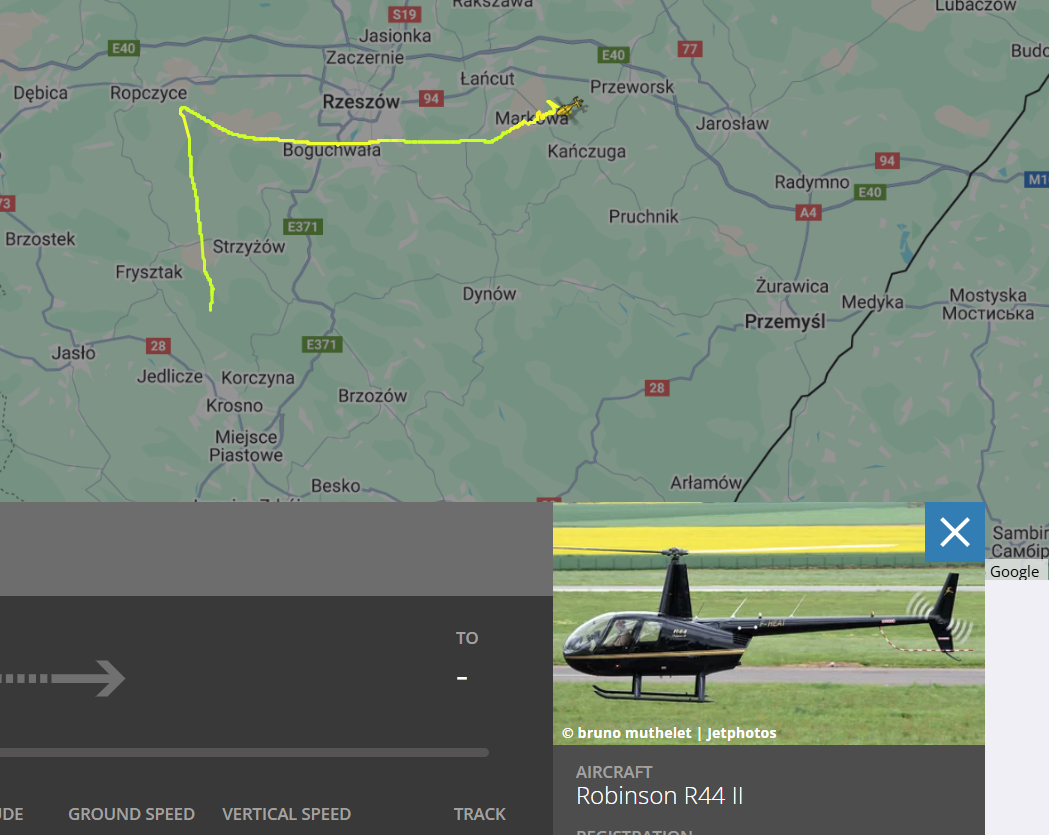Click the Rzeszów city label
Image resolution: width=1049 pixels, height=835 pixels.
coord(361,102)
